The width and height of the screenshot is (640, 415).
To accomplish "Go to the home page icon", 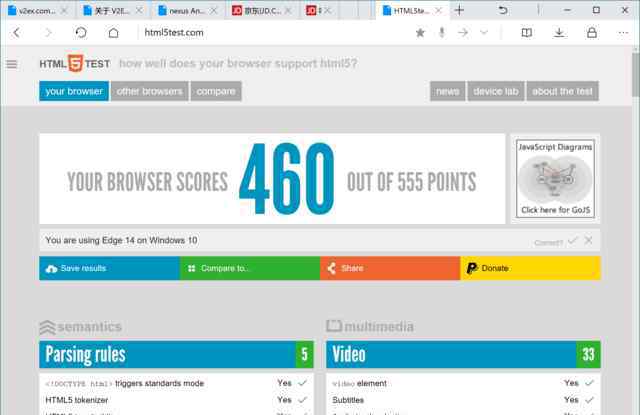I will (x=113, y=33).
